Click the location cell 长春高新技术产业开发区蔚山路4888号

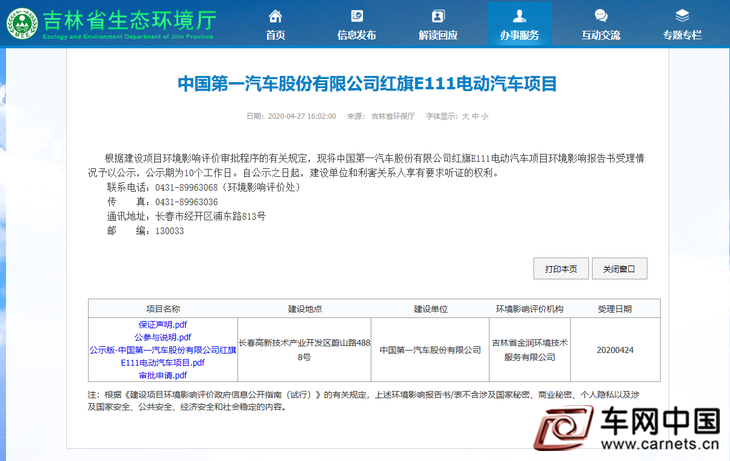(x=304, y=350)
